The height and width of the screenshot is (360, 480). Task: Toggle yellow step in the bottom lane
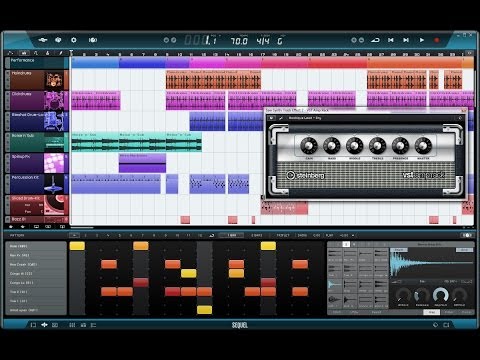(x=204, y=310)
